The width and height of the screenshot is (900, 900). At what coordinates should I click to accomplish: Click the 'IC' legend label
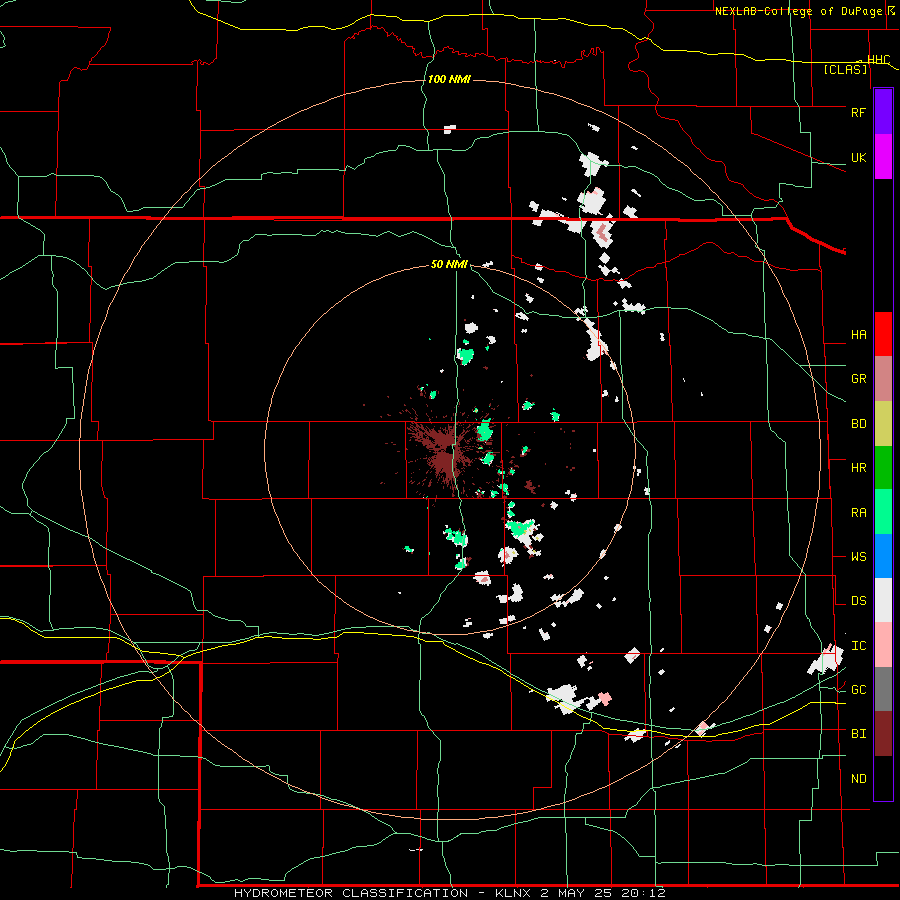858,646
